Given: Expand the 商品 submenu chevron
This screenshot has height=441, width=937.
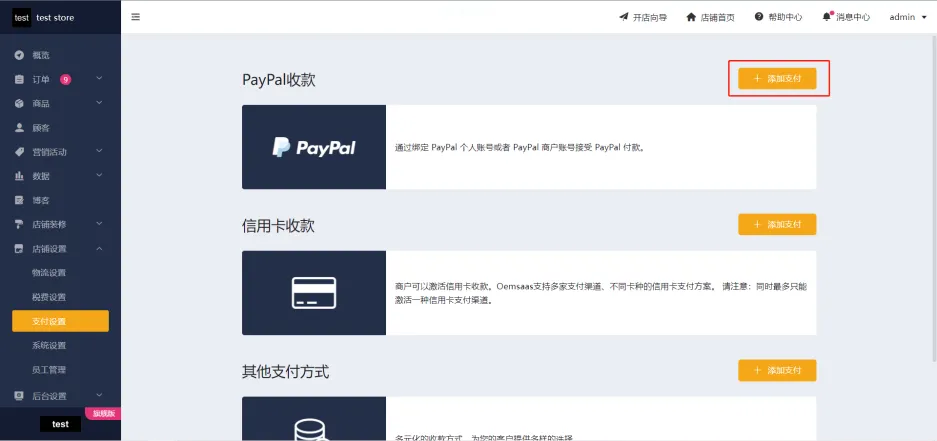Looking at the screenshot, I should tap(99, 103).
